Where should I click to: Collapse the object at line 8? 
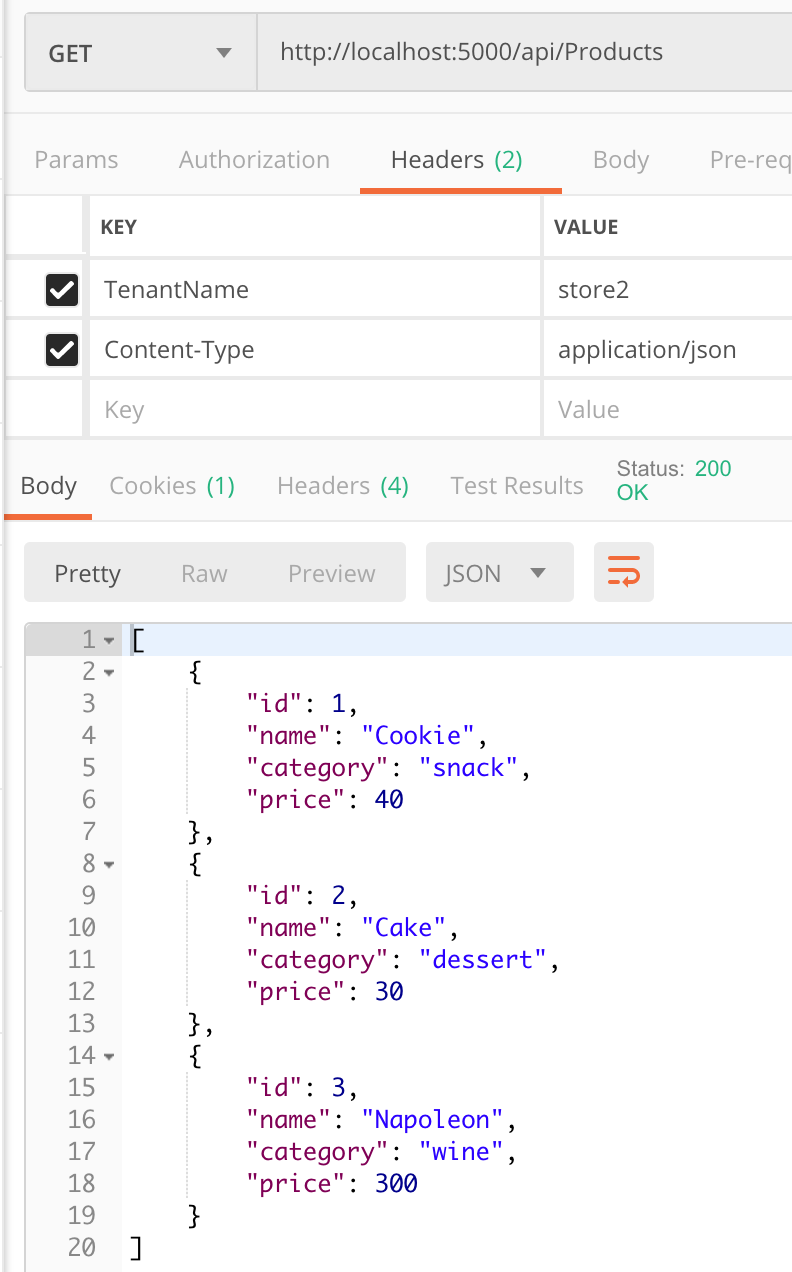coord(109,864)
